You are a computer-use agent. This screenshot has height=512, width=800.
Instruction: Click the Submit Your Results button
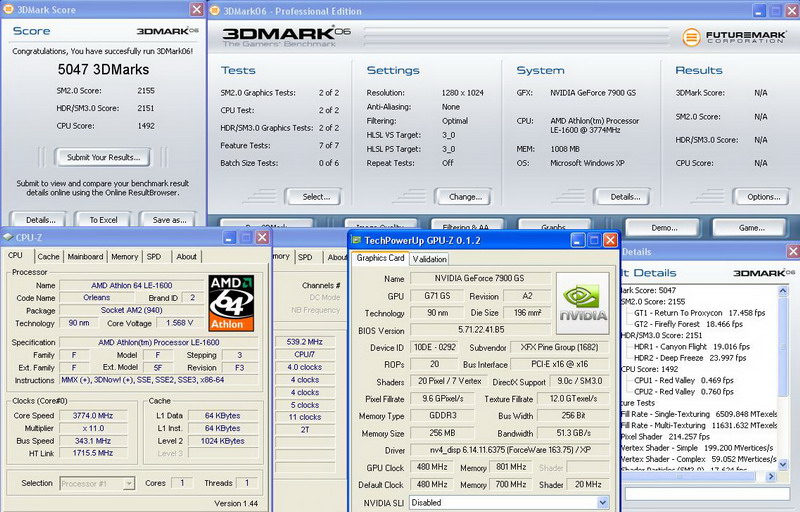point(103,157)
